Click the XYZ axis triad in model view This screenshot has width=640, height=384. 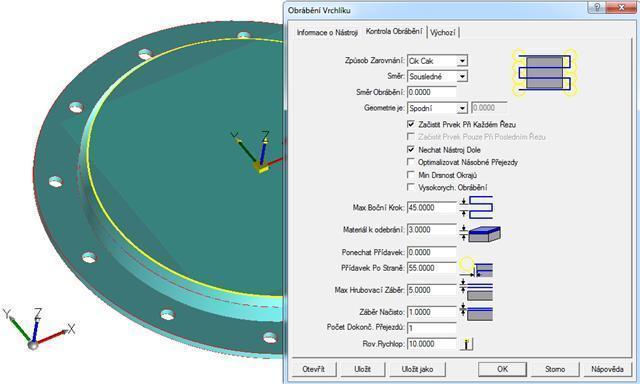39,329
